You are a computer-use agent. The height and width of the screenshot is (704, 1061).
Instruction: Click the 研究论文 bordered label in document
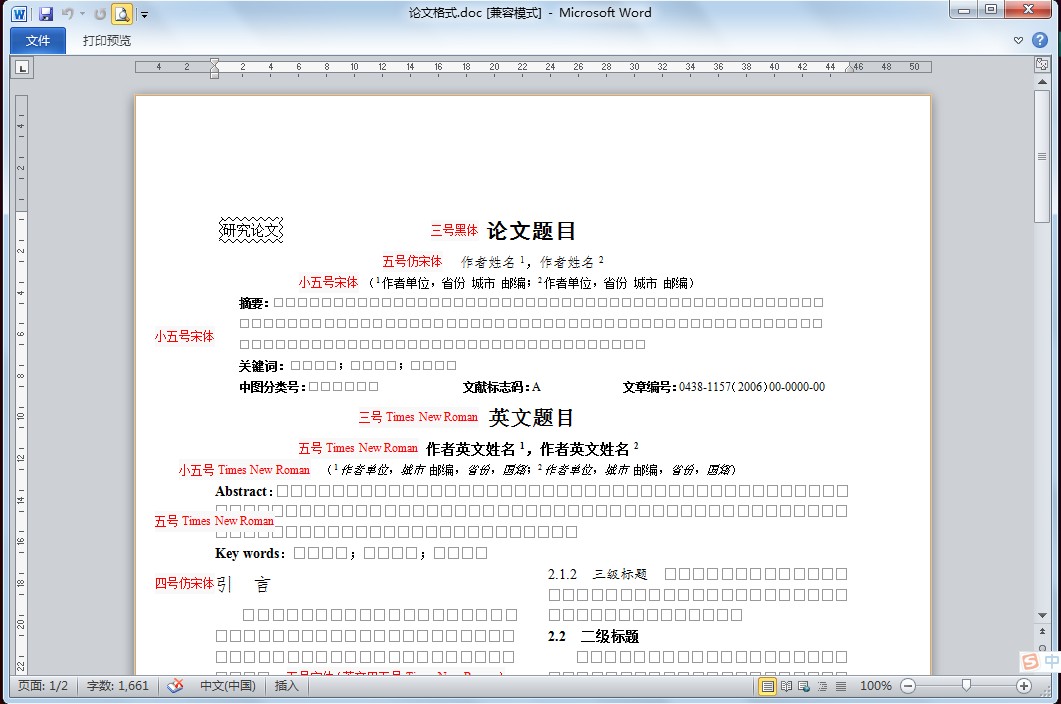(x=251, y=230)
